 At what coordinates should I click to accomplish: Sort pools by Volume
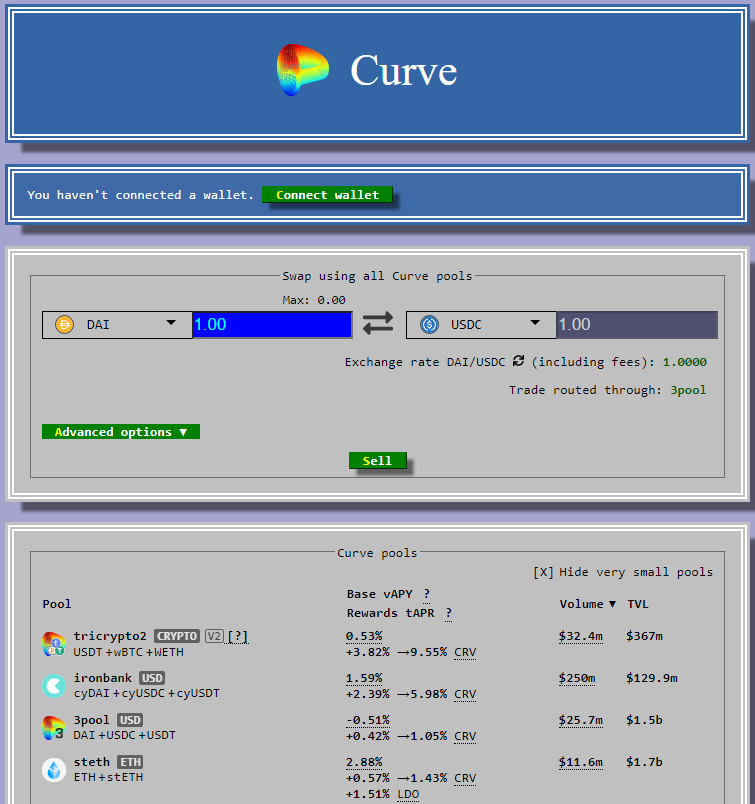click(587, 604)
